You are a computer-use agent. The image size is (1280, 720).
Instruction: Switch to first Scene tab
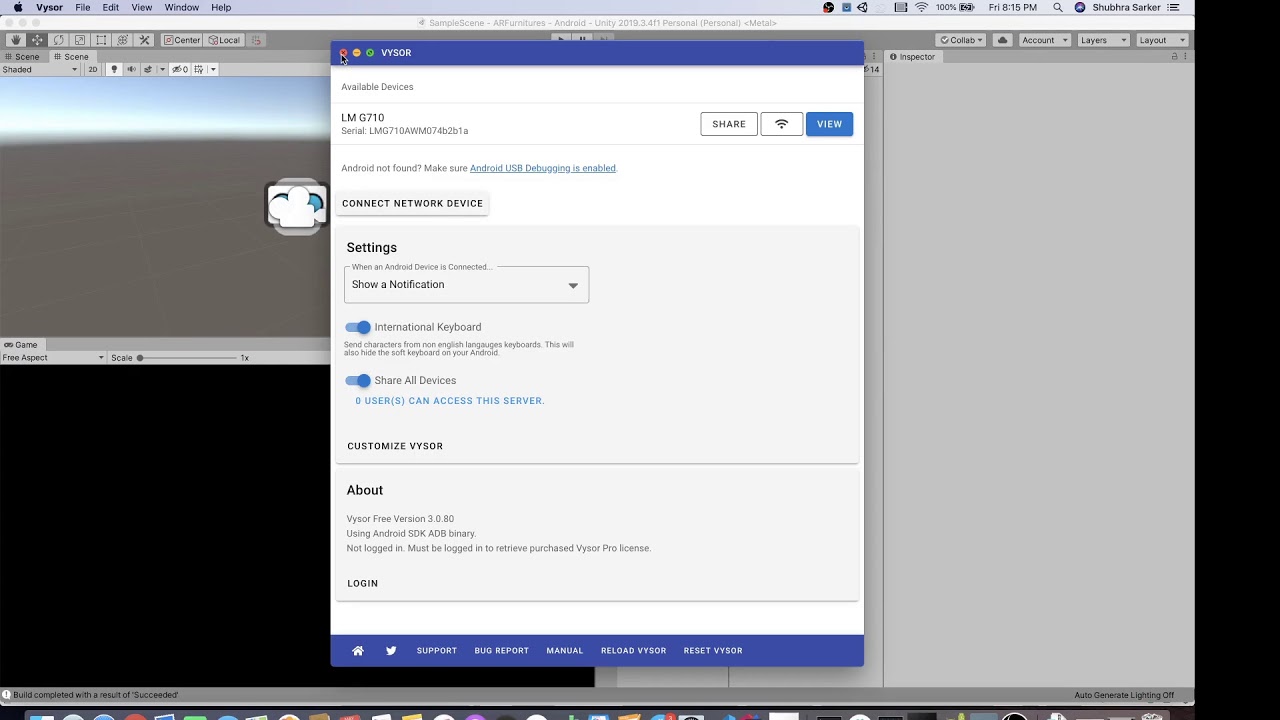click(21, 57)
